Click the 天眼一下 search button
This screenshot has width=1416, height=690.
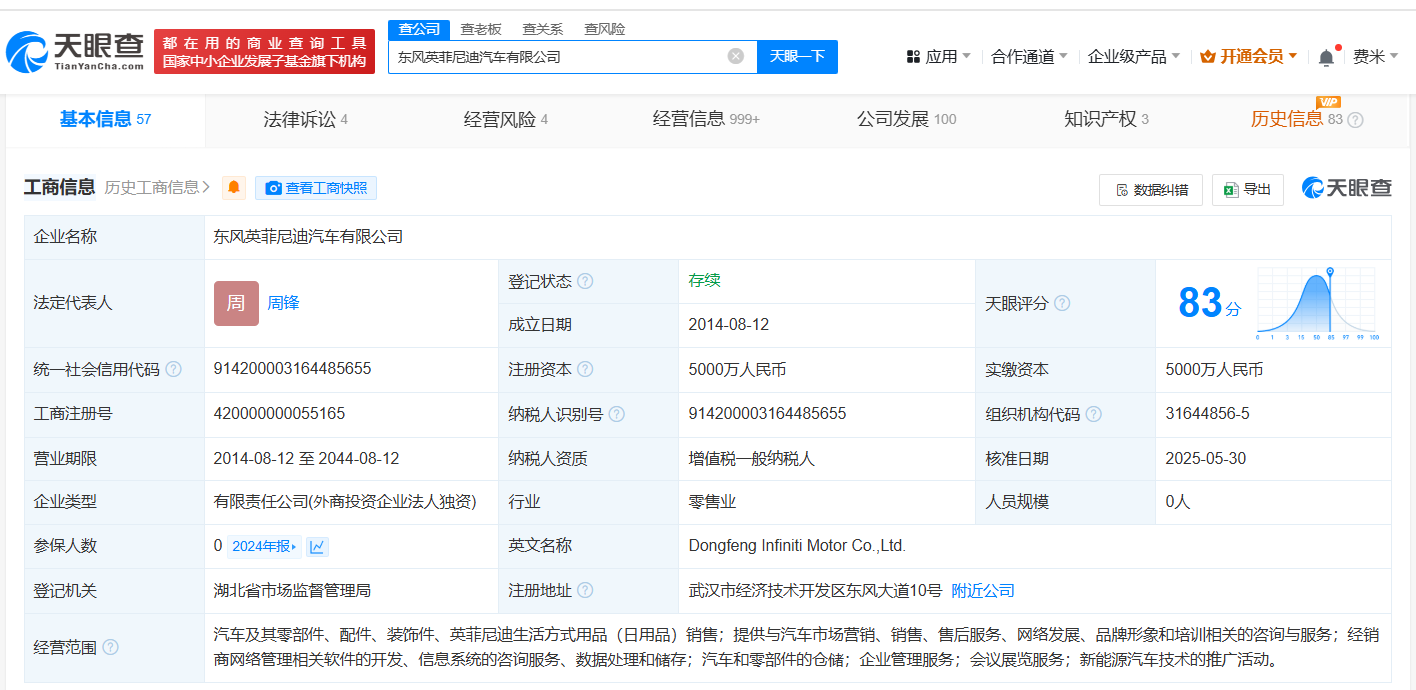(x=797, y=56)
